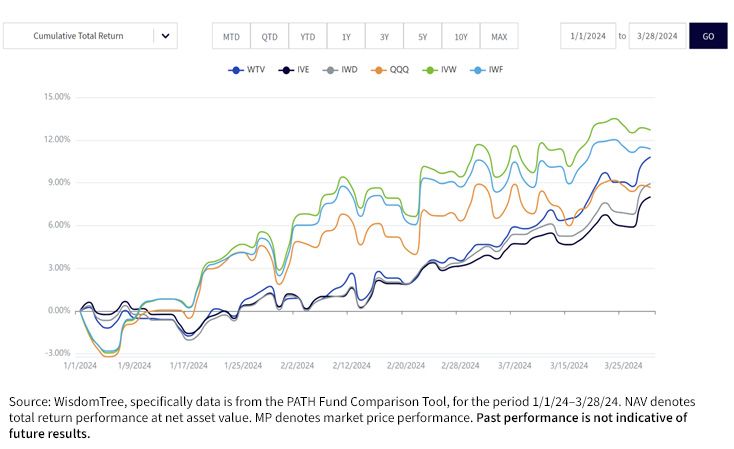Screen dimensions: 734x449
Task: Click the start date field 1/1/2024
Action: point(588,36)
